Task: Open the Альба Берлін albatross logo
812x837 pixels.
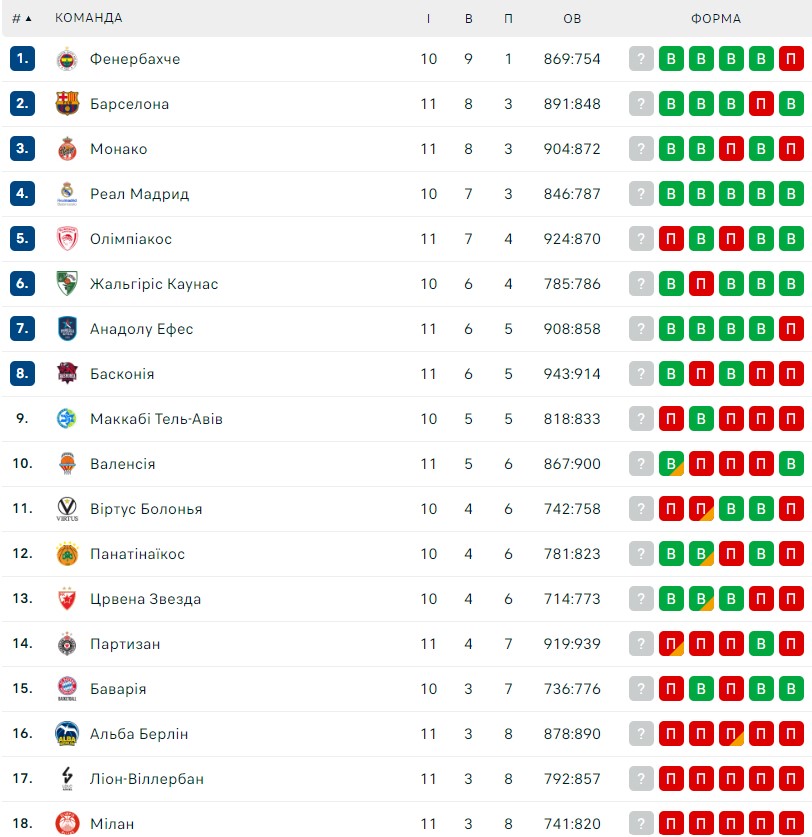Action: 67,733
